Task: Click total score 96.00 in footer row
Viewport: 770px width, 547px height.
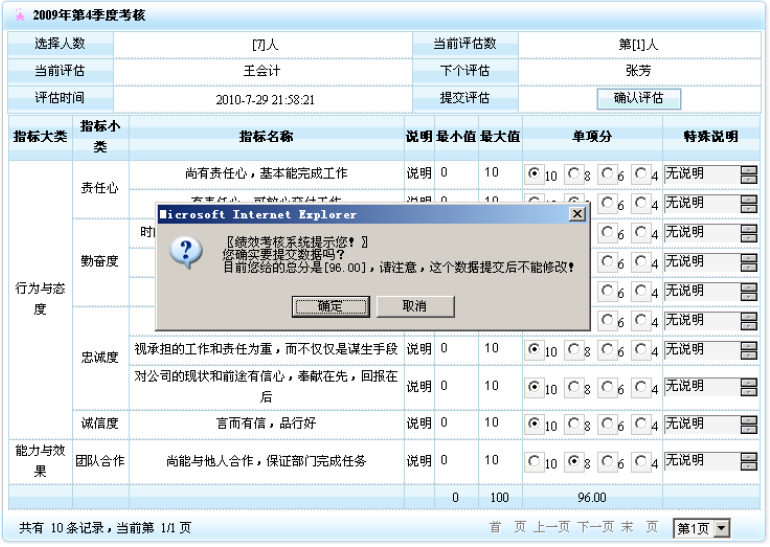Action: (x=592, y=497)
